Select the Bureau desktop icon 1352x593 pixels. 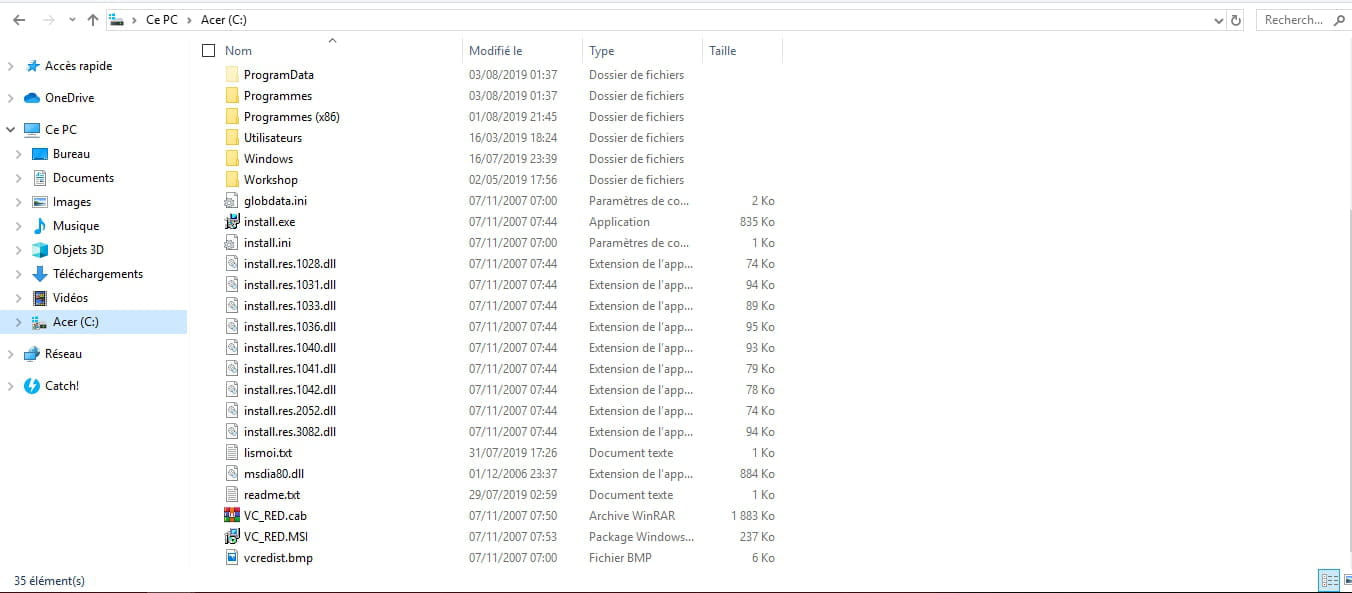(x=40, y=154)
